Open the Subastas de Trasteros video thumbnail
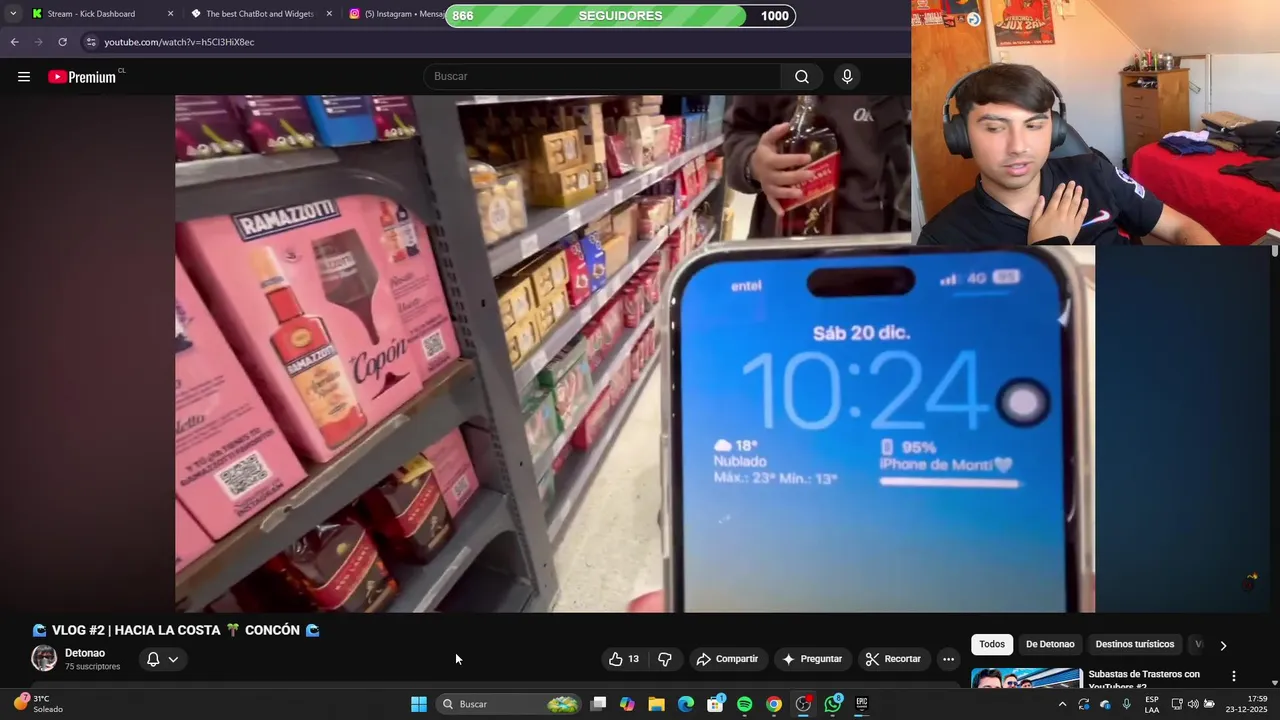 pyautogui.click(x=1027, y=679)
